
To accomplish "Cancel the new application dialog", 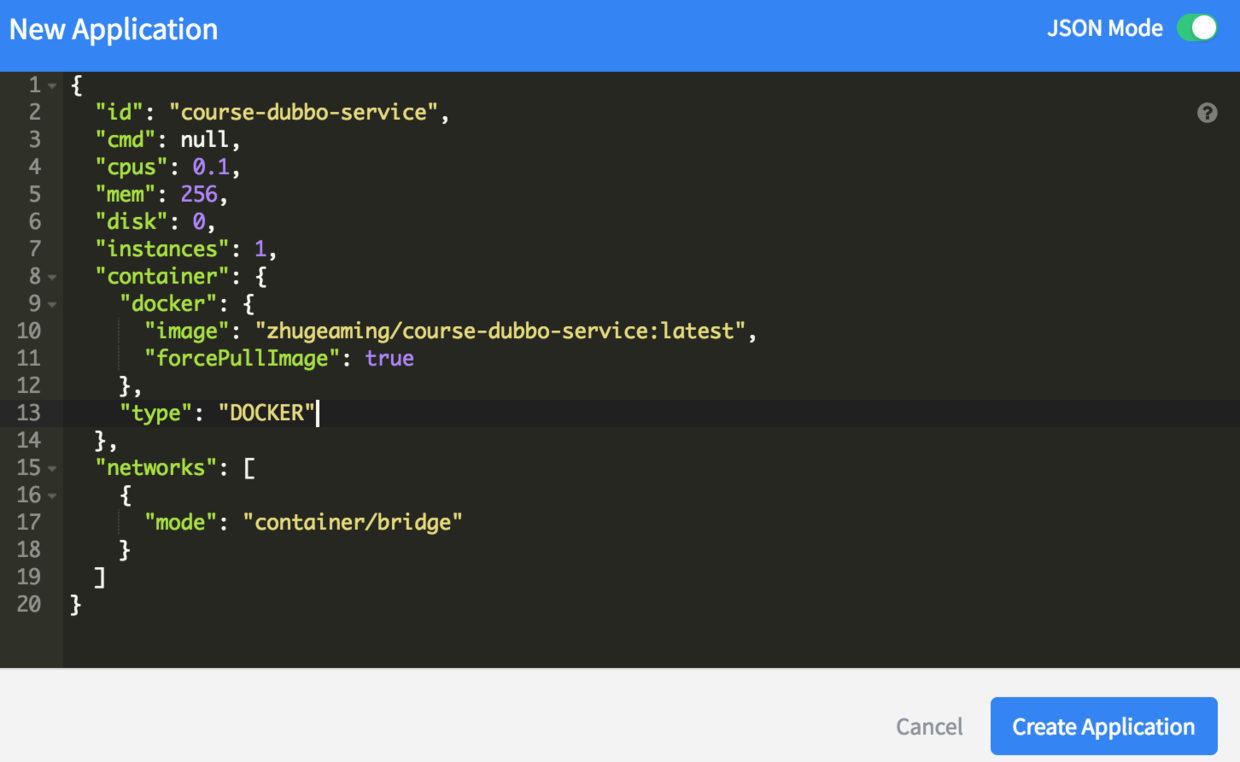I will 929,727.
